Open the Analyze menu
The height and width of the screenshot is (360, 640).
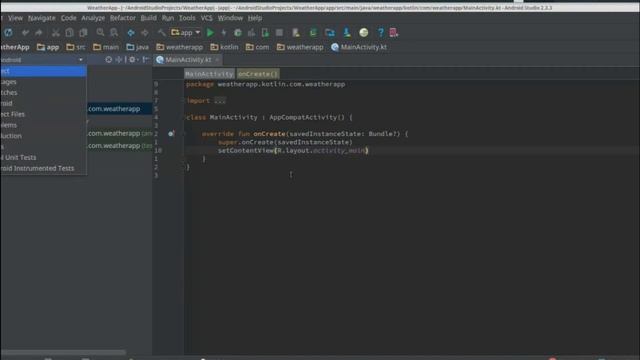pyautogui.click(x=93, y=18)
